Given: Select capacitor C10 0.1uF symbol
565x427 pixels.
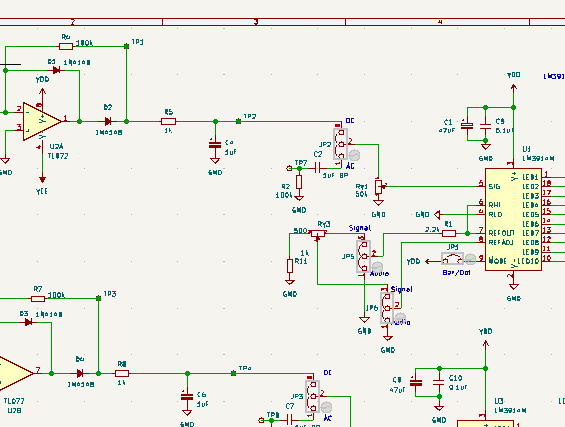Looking at the screenshot, I should click(439, 382).
